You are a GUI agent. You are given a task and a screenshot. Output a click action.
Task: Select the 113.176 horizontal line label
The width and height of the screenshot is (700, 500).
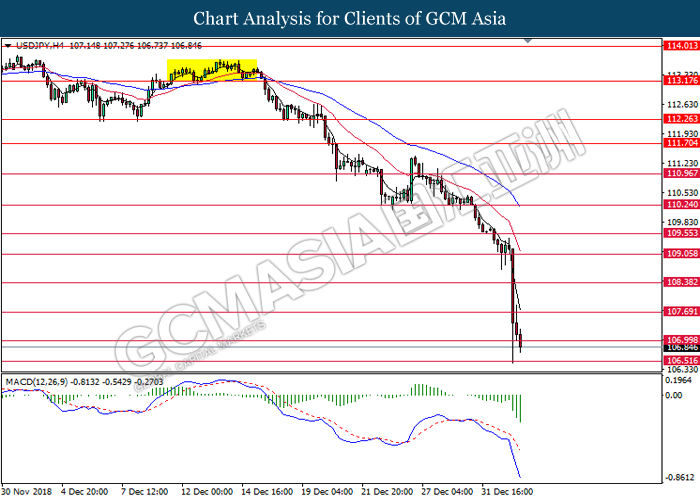click(682, 81)
